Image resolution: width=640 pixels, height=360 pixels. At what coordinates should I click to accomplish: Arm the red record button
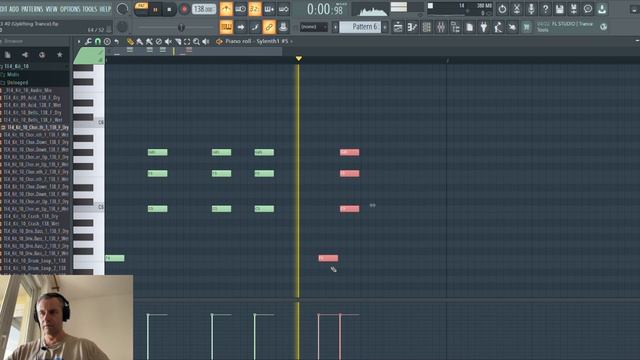tap(184, 9)
